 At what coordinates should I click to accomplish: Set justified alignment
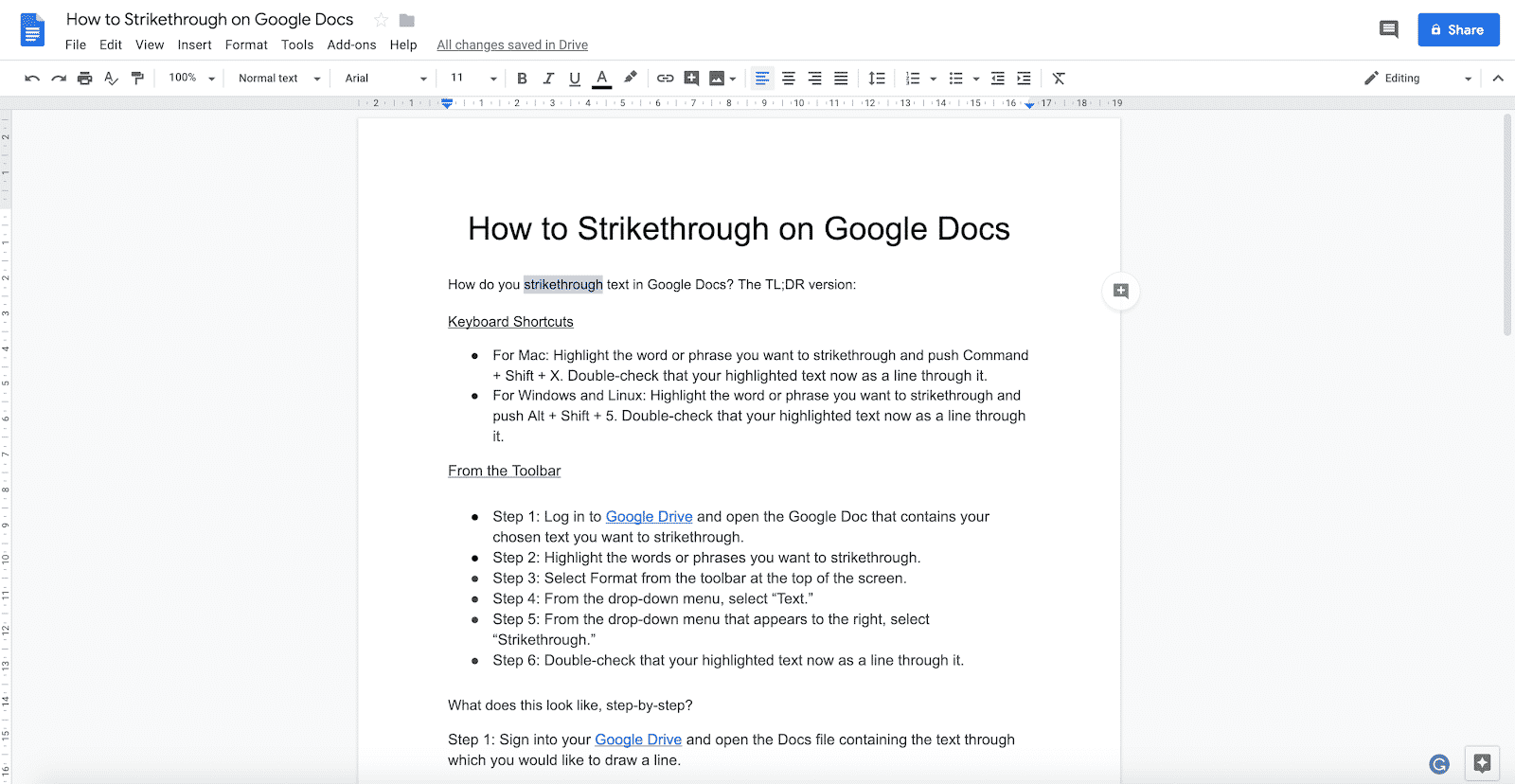841,79
